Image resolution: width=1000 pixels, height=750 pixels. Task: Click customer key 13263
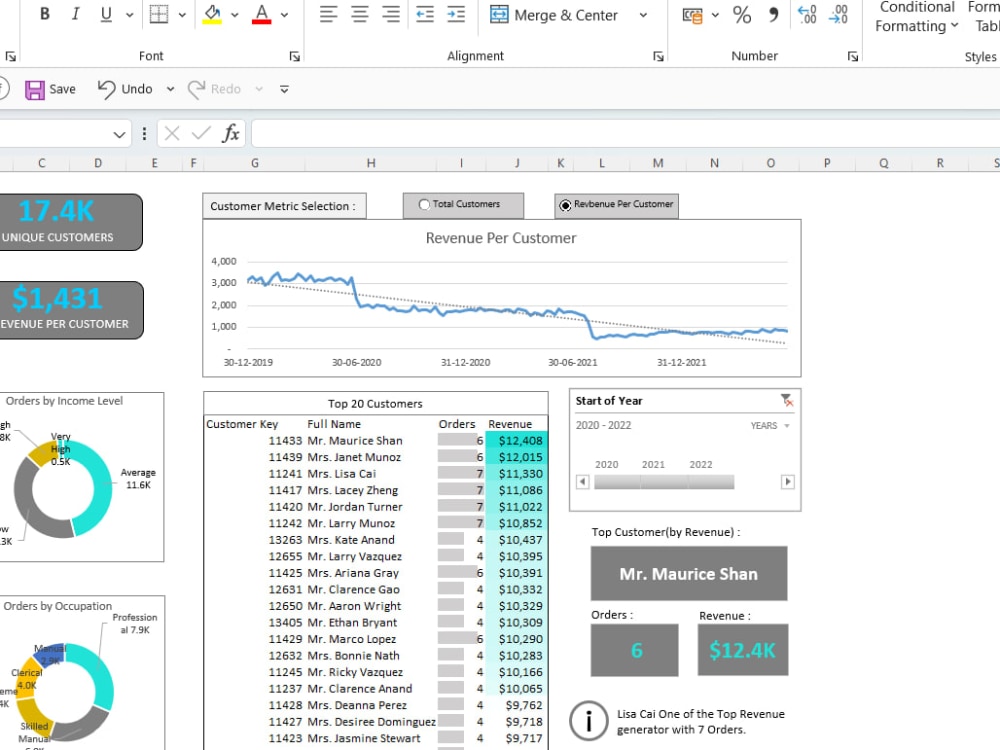pyautogui.click(x=285, y=540)
